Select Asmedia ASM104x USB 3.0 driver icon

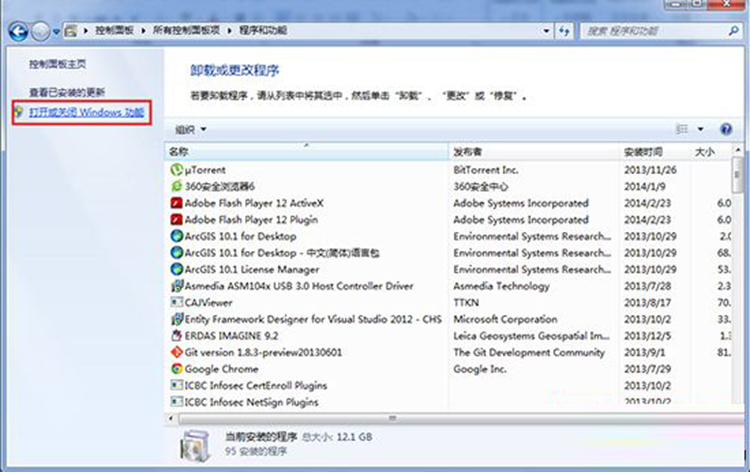tap(176, 286)
